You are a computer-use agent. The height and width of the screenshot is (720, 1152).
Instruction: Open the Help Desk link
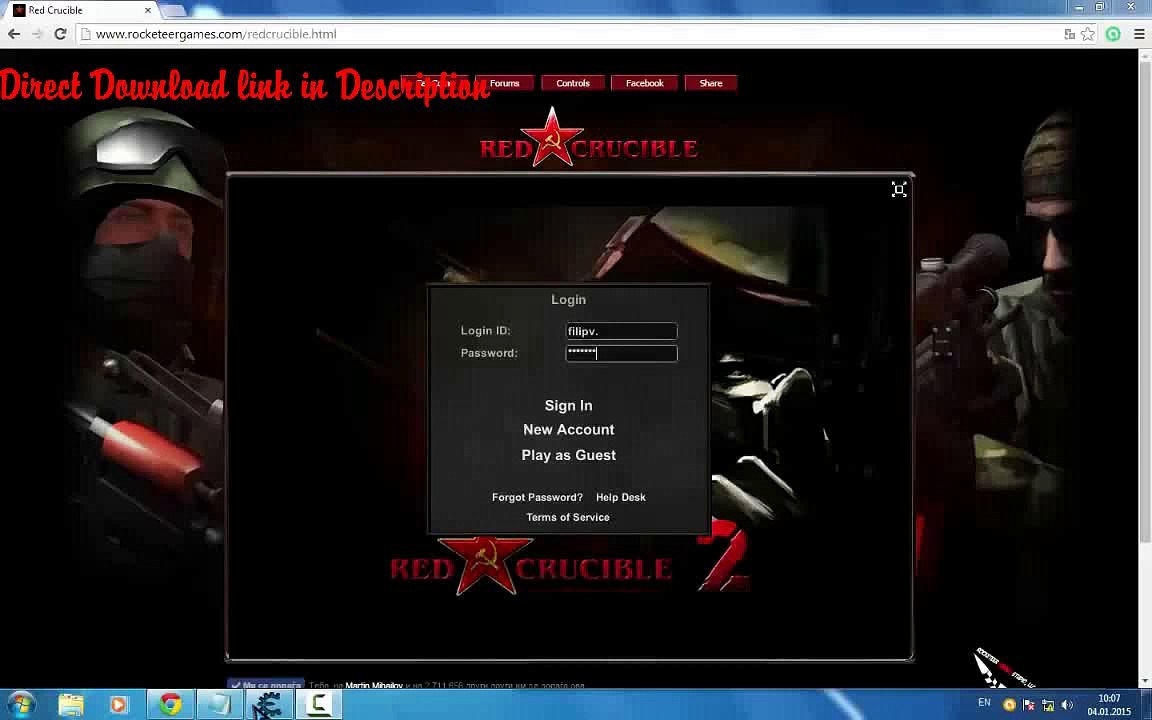click(621, 497)
